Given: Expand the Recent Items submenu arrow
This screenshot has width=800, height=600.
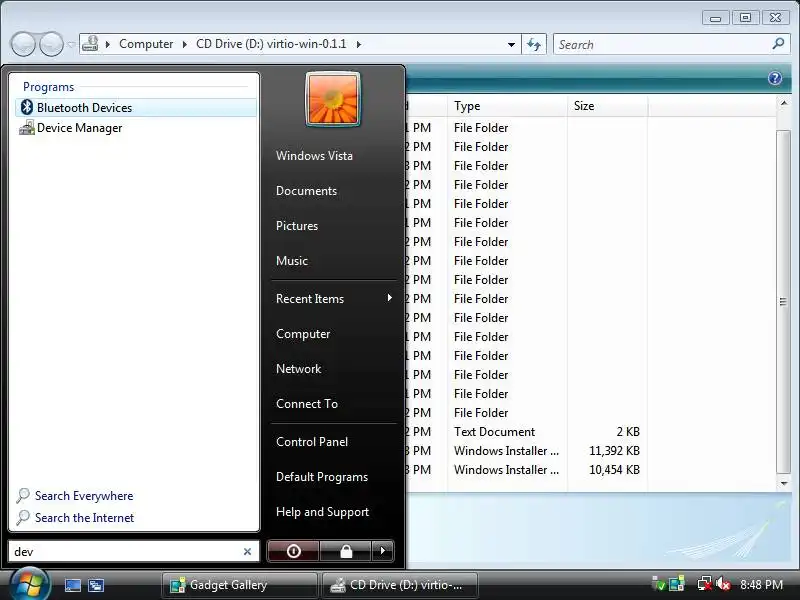Looking at the screenshot, I should click(390, 297).
